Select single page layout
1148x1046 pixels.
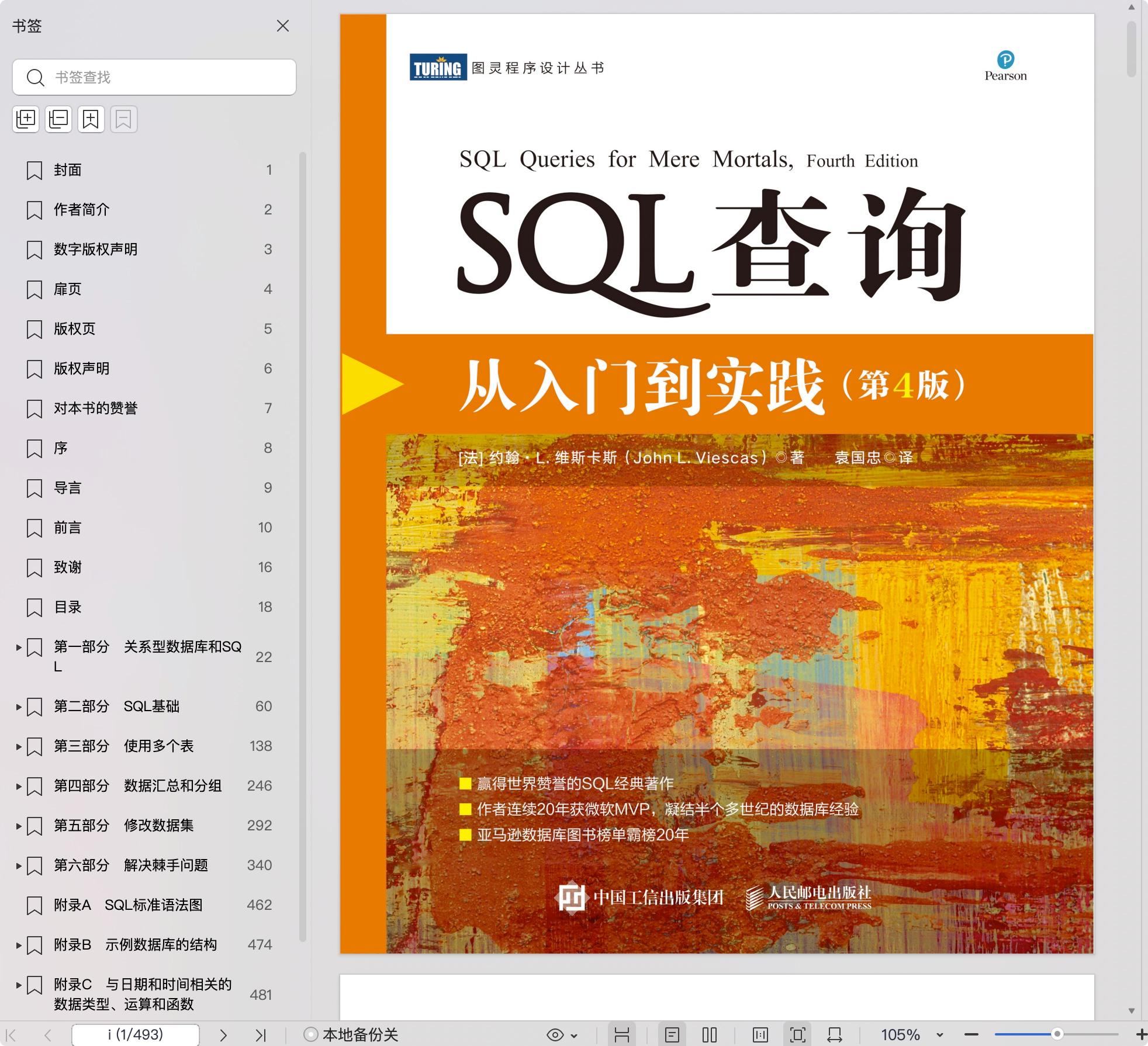(672, 1035)
